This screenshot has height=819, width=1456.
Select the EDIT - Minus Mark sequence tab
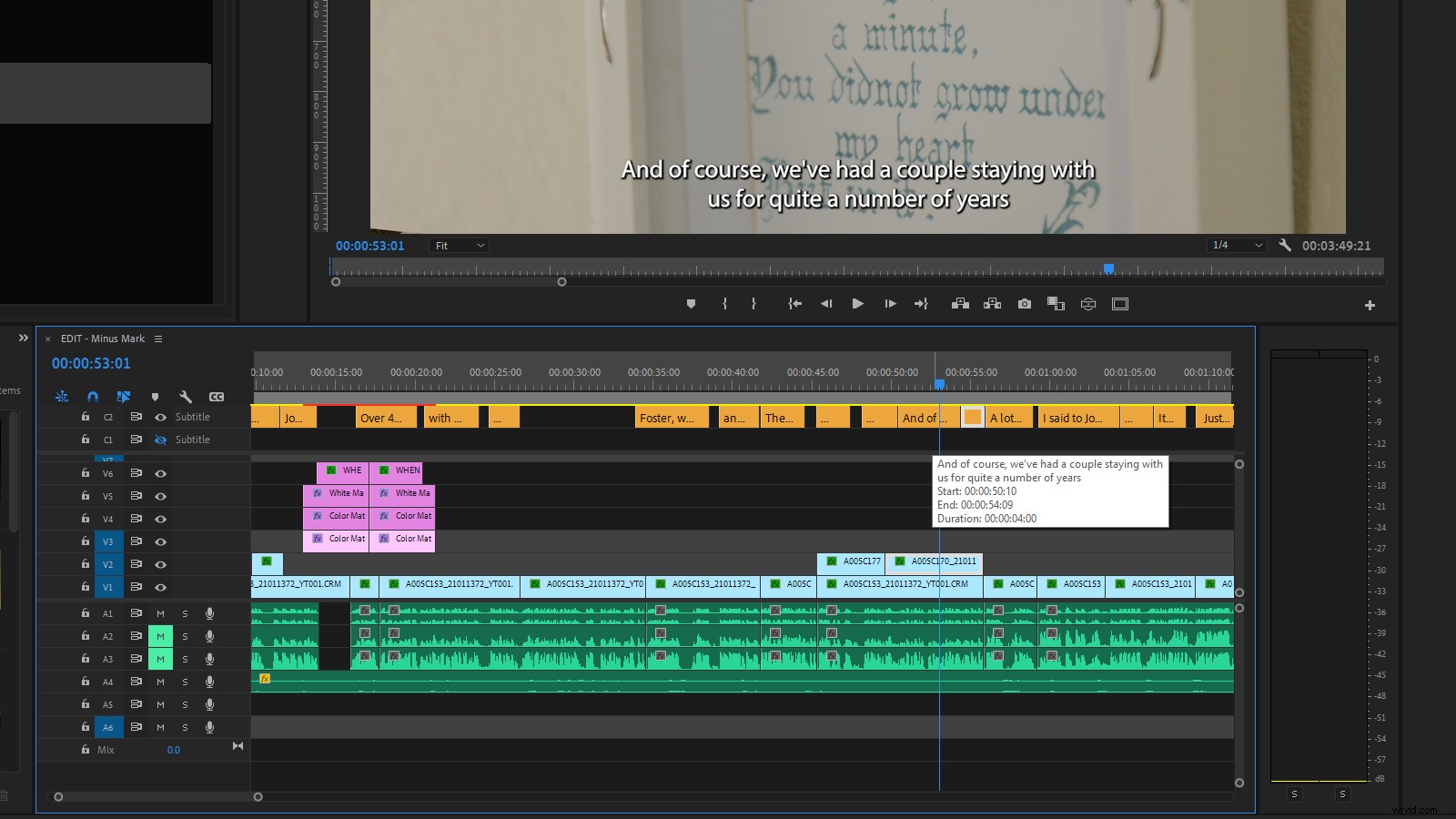[105, 338]
